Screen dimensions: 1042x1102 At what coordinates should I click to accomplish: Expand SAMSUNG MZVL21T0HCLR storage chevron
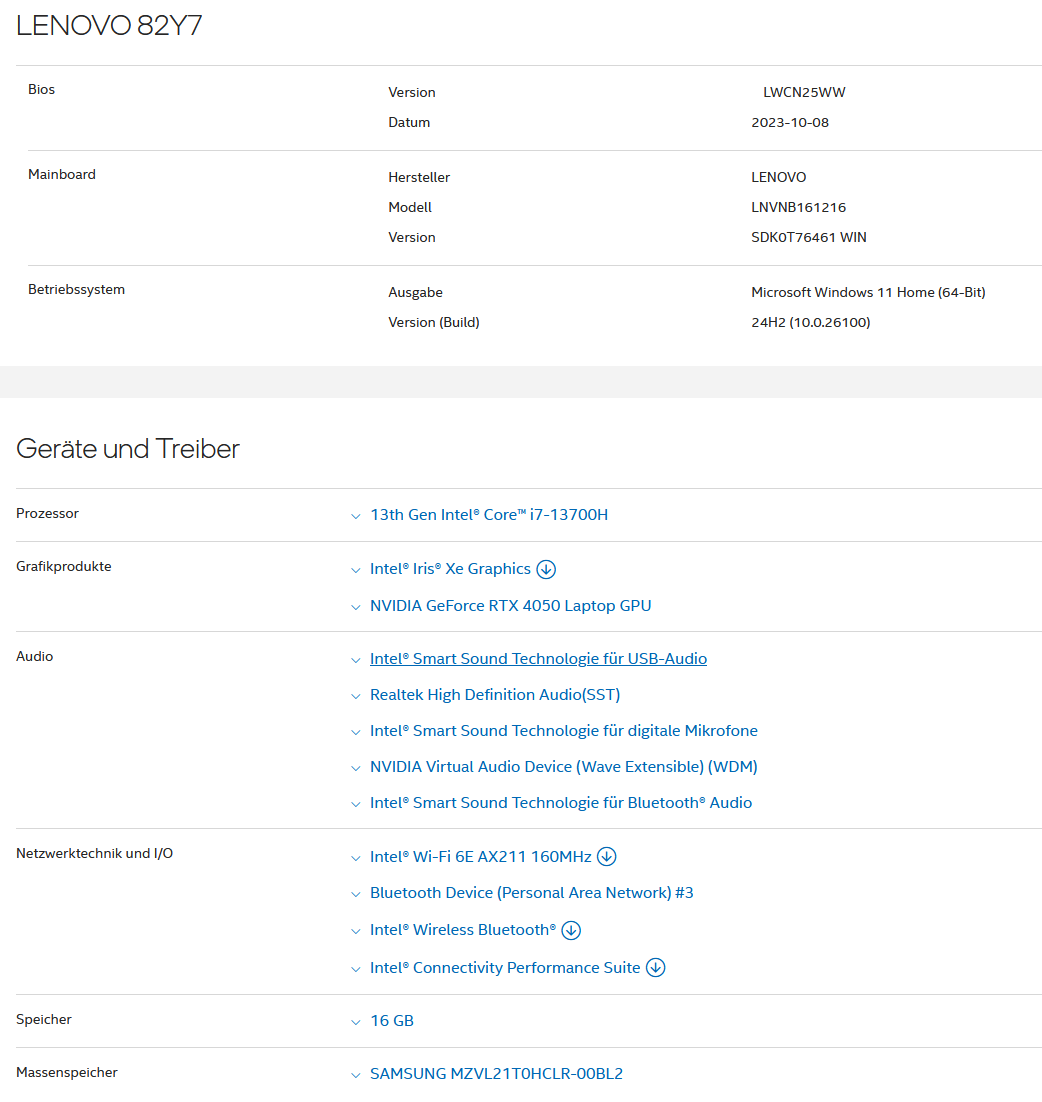[356, 1075]
